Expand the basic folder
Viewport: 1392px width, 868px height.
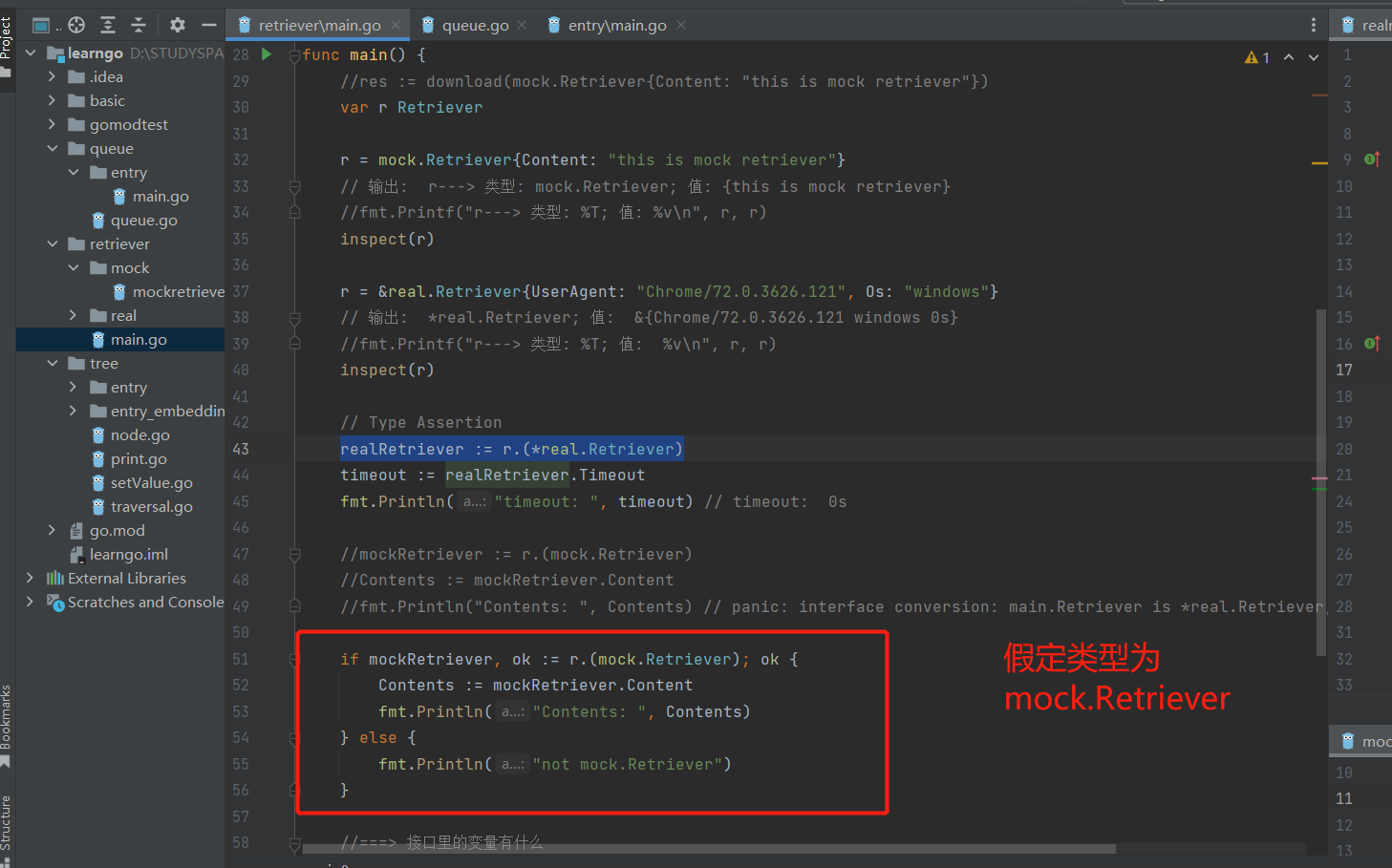tap(52, 100)
